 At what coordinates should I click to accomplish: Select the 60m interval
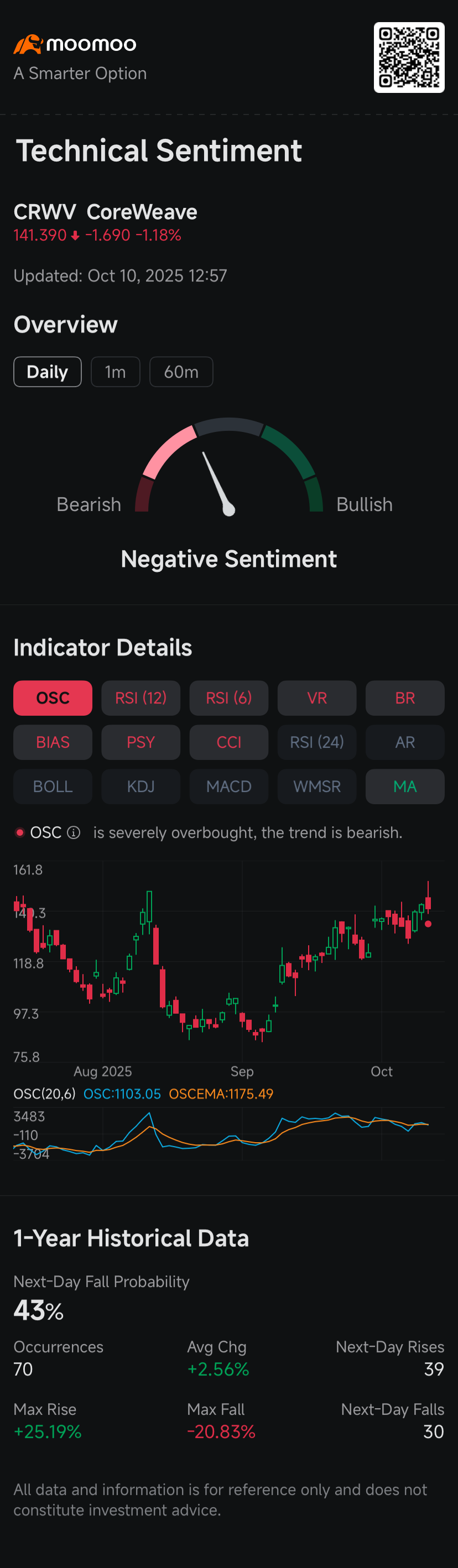pyautogui.click(x=181, y=371)
